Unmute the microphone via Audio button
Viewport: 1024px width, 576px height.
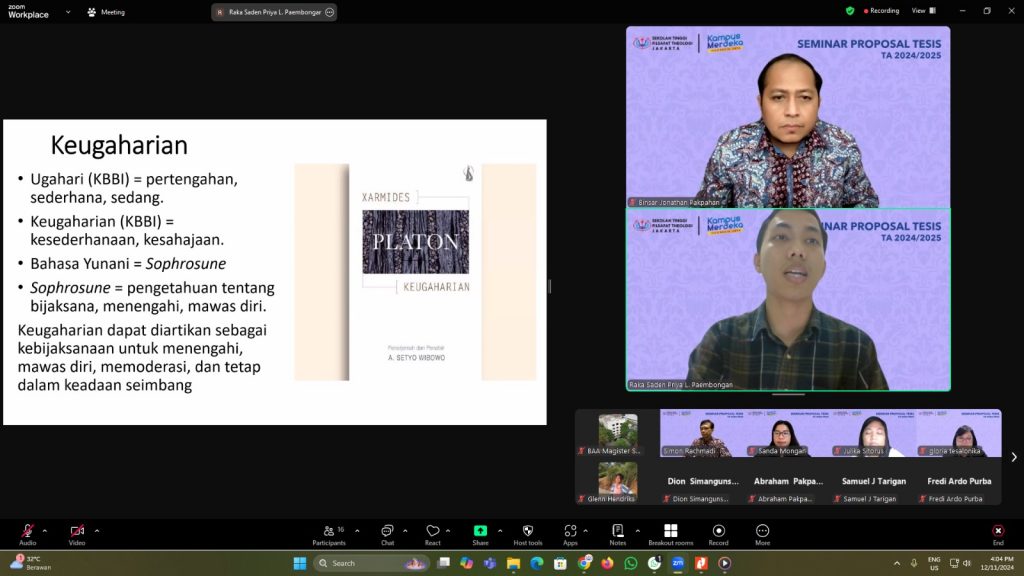(x=27, y=534)
